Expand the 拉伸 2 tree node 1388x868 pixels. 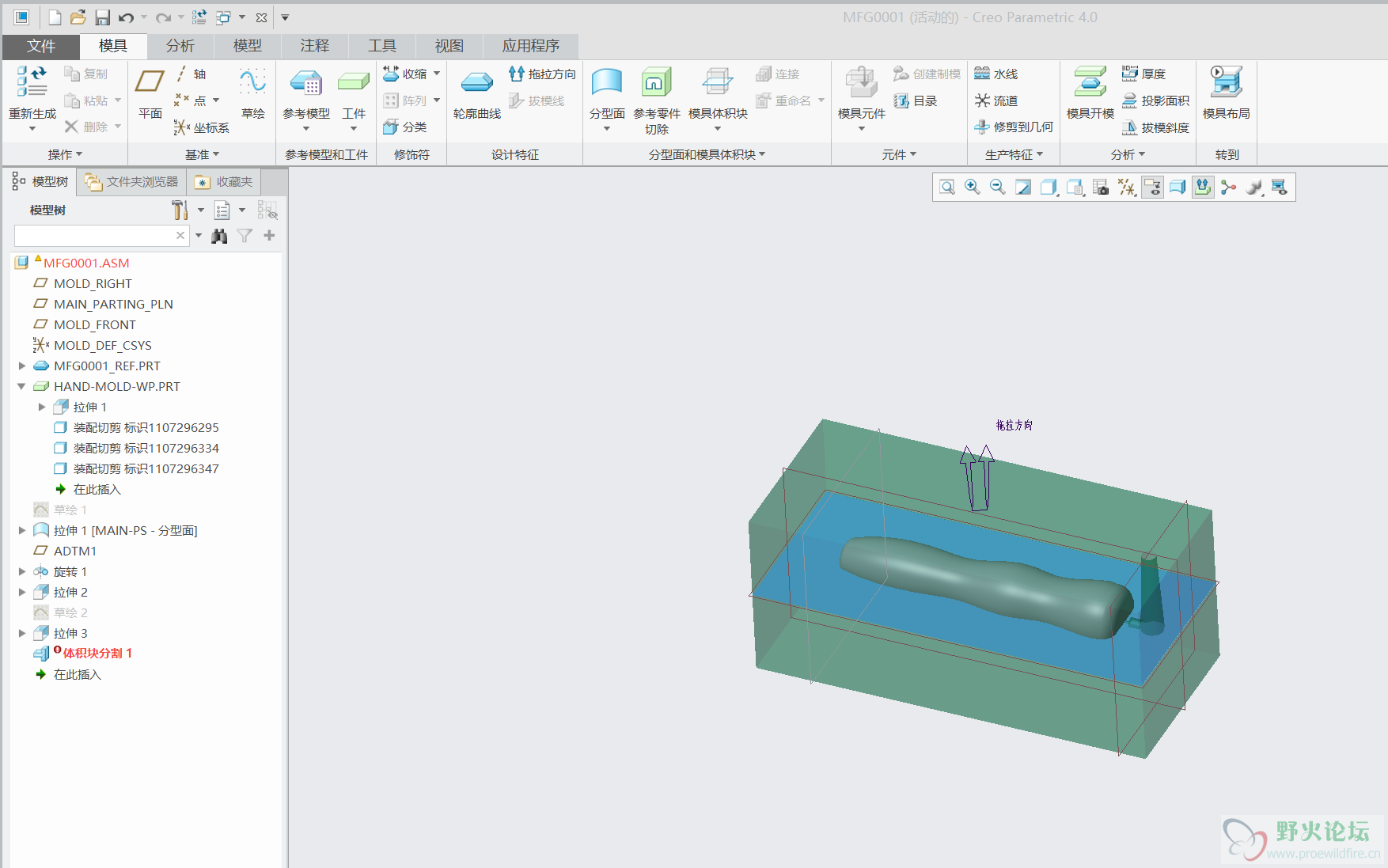tap(22, 592)
